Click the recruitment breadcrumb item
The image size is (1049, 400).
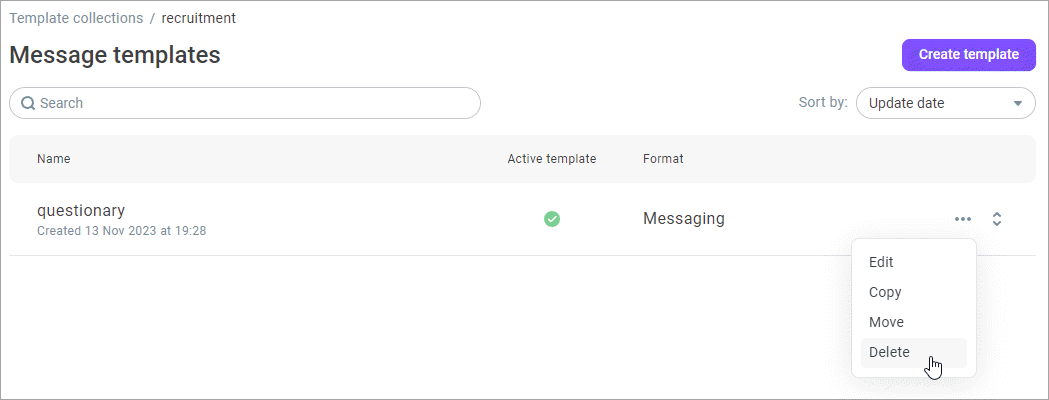pyautogui.click(x=199, y=18)
